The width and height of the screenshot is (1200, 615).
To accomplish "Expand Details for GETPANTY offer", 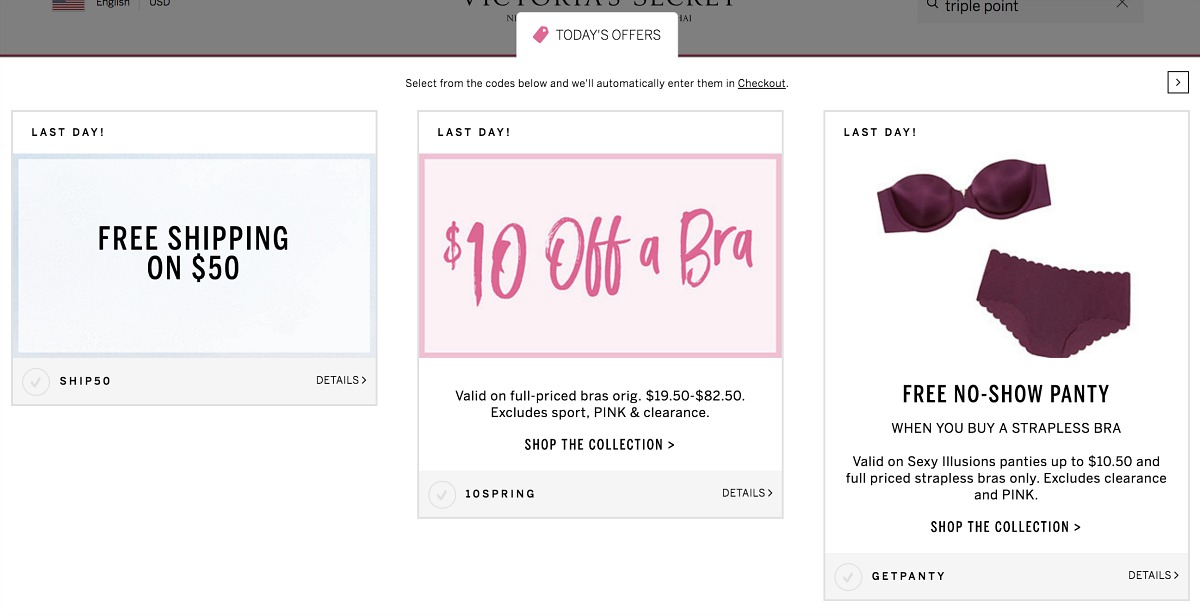I will click(1153, 575).
